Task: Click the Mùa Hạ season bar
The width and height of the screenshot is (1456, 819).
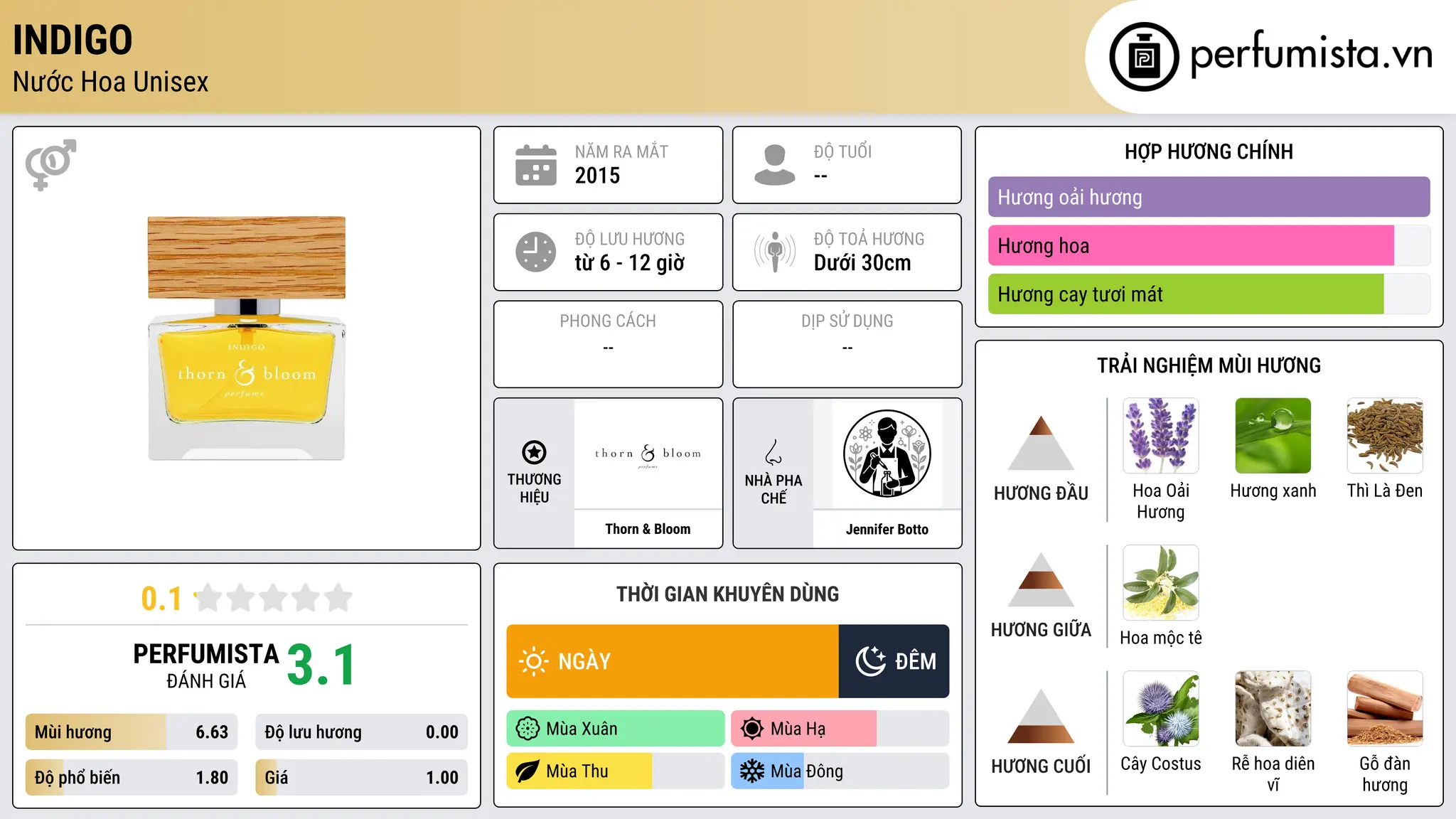Action: (840, 729)
